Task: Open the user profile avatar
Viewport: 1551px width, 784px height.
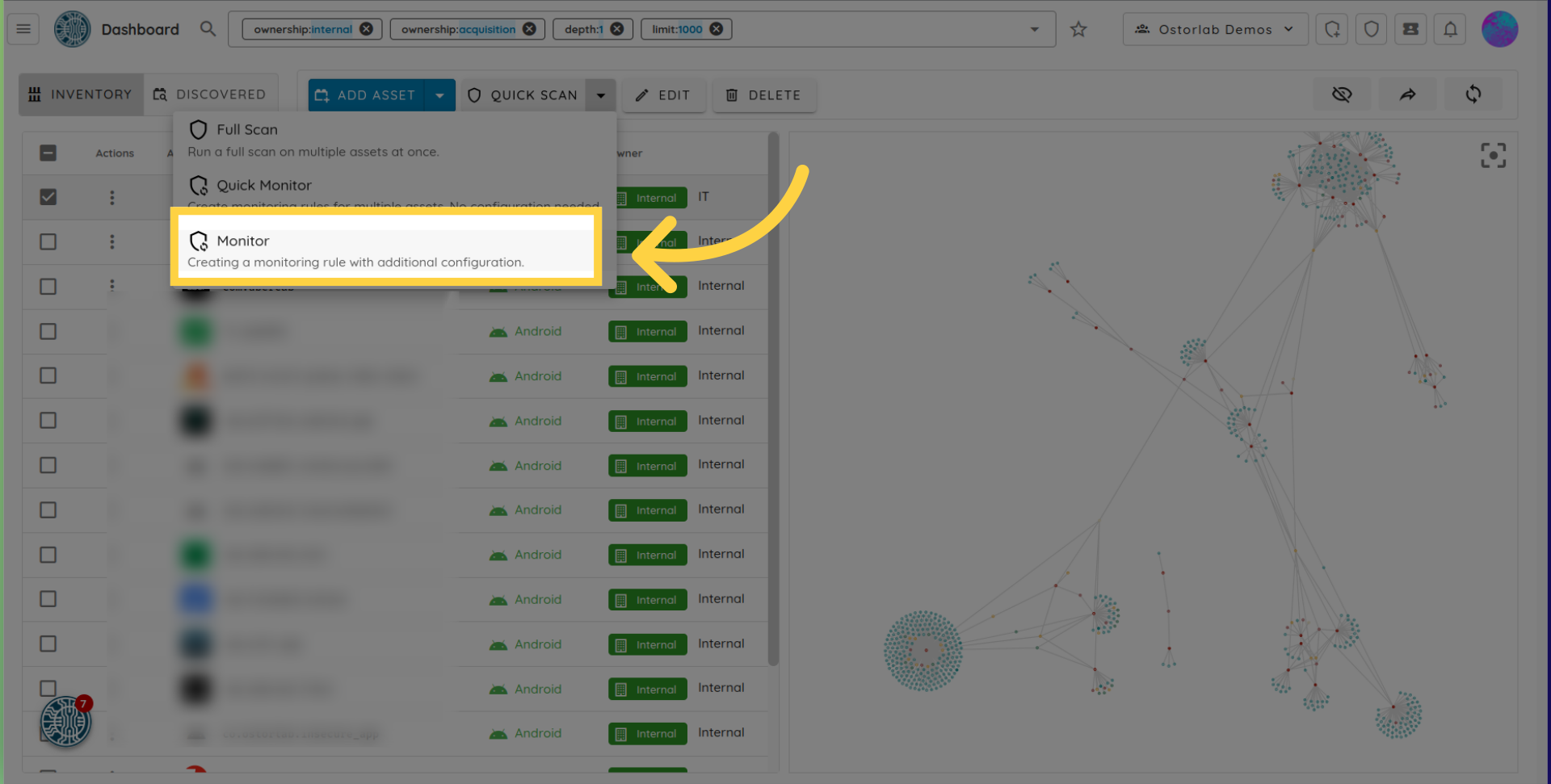Action: [x=1499, y=30]
